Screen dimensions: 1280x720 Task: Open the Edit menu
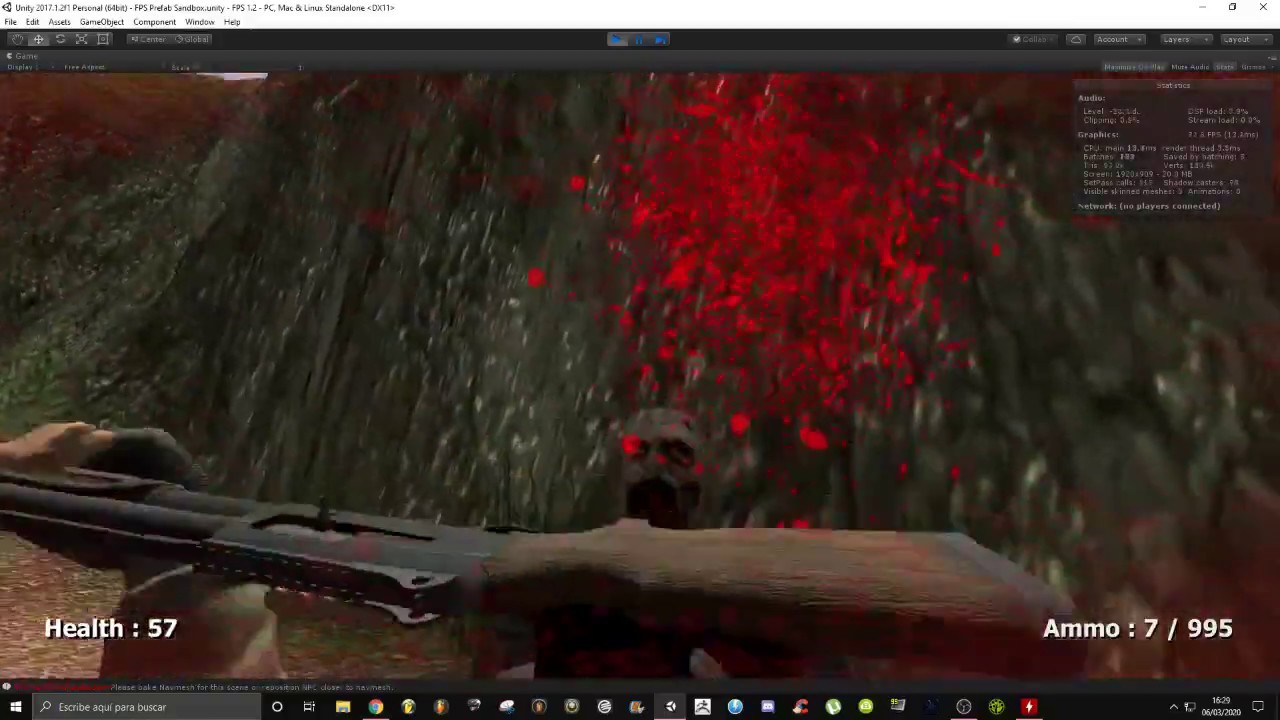[32, 22]
